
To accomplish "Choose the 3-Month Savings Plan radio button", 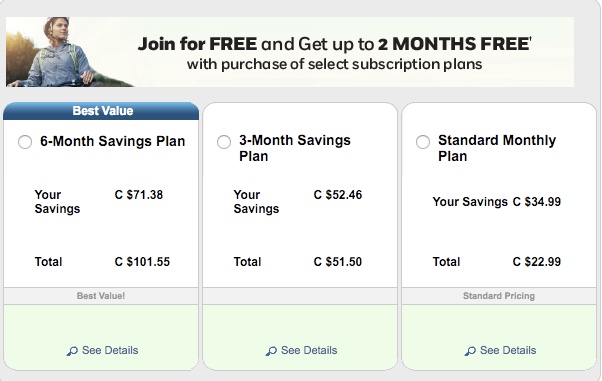I will 224,142.
